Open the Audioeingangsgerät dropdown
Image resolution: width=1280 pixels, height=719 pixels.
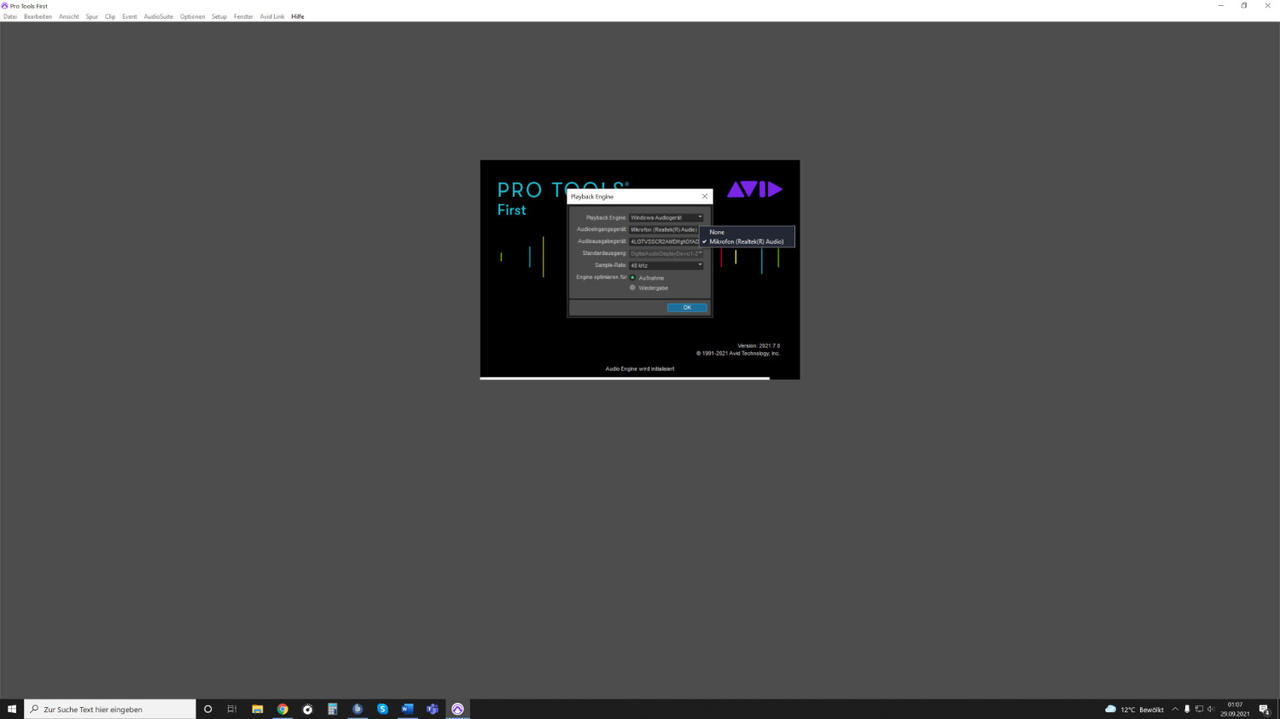[666, 229]
